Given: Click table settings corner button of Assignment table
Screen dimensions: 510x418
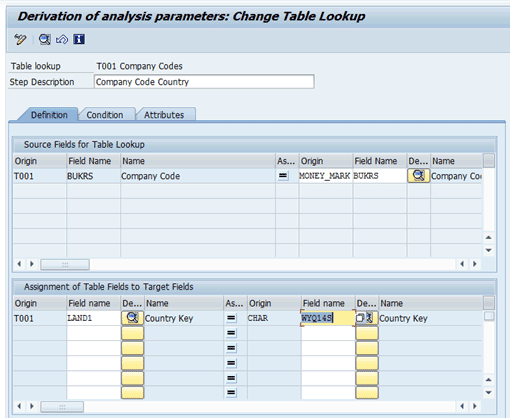Looking at the screenshot, I should click(489, 303).
